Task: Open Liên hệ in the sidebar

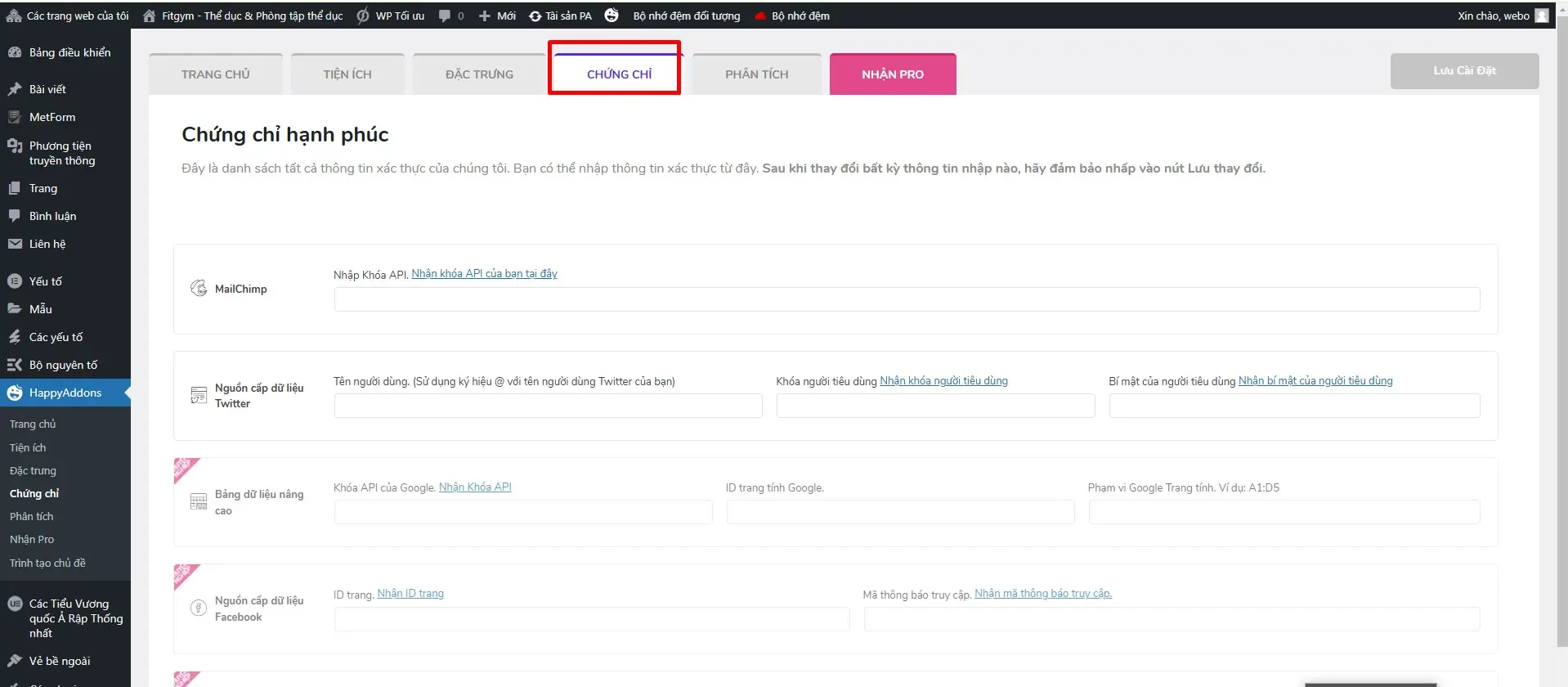Action: point(65,244)
